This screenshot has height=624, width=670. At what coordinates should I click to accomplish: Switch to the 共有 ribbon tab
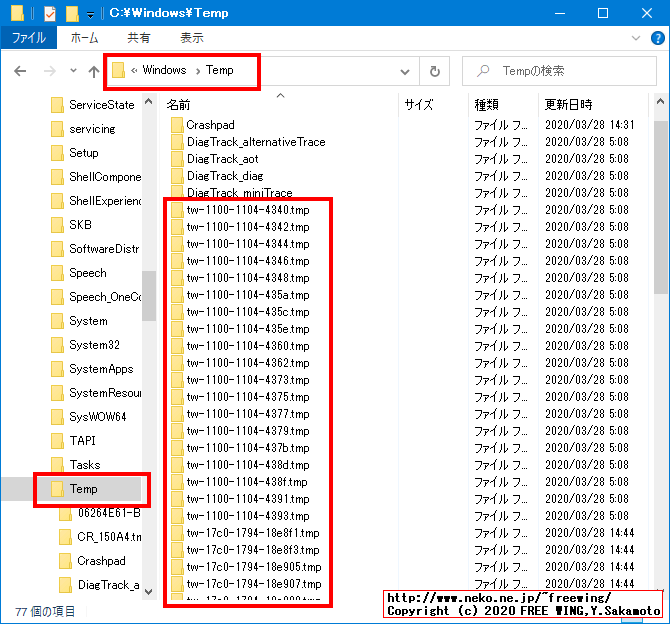(x=138, y=38)
